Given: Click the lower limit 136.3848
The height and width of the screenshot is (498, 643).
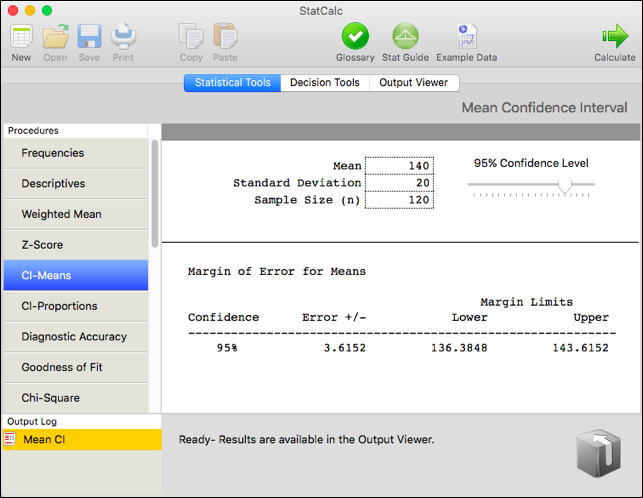Looking at the screenshot, I should click(x=459, y=348).
